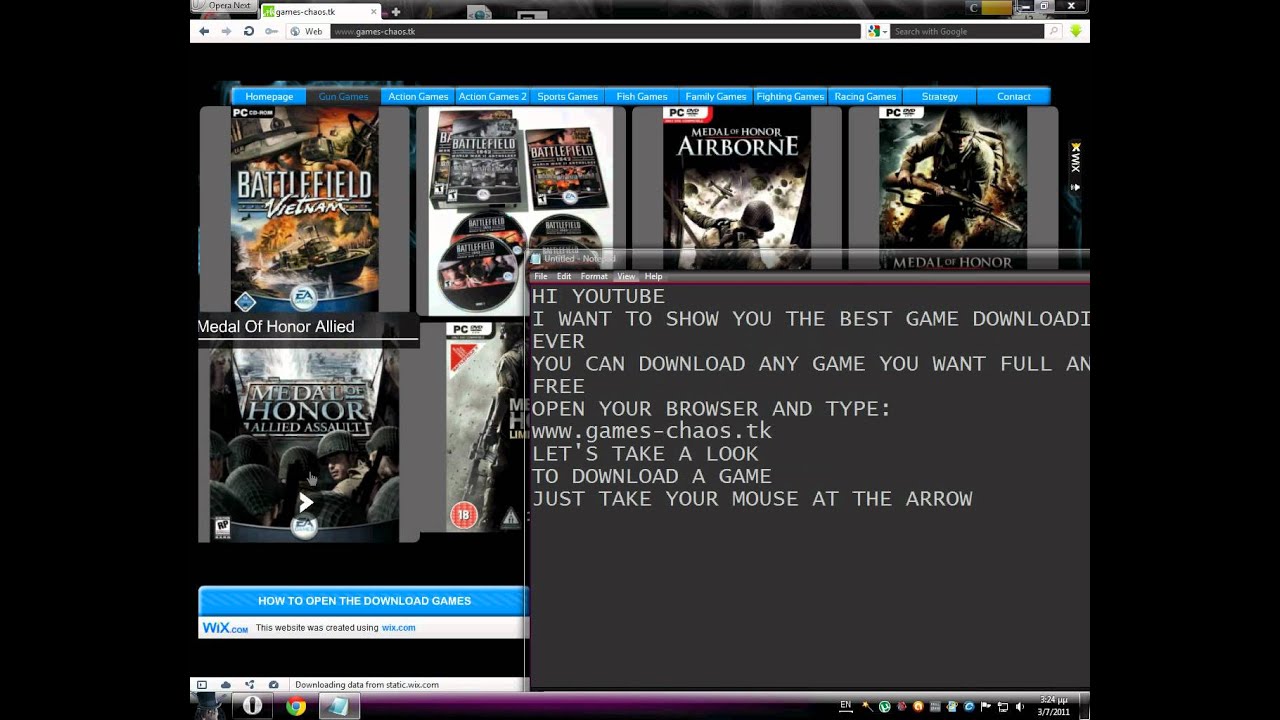1280x720 pixels.
Task: Open Notepad View menu
Action: (626, 276)
